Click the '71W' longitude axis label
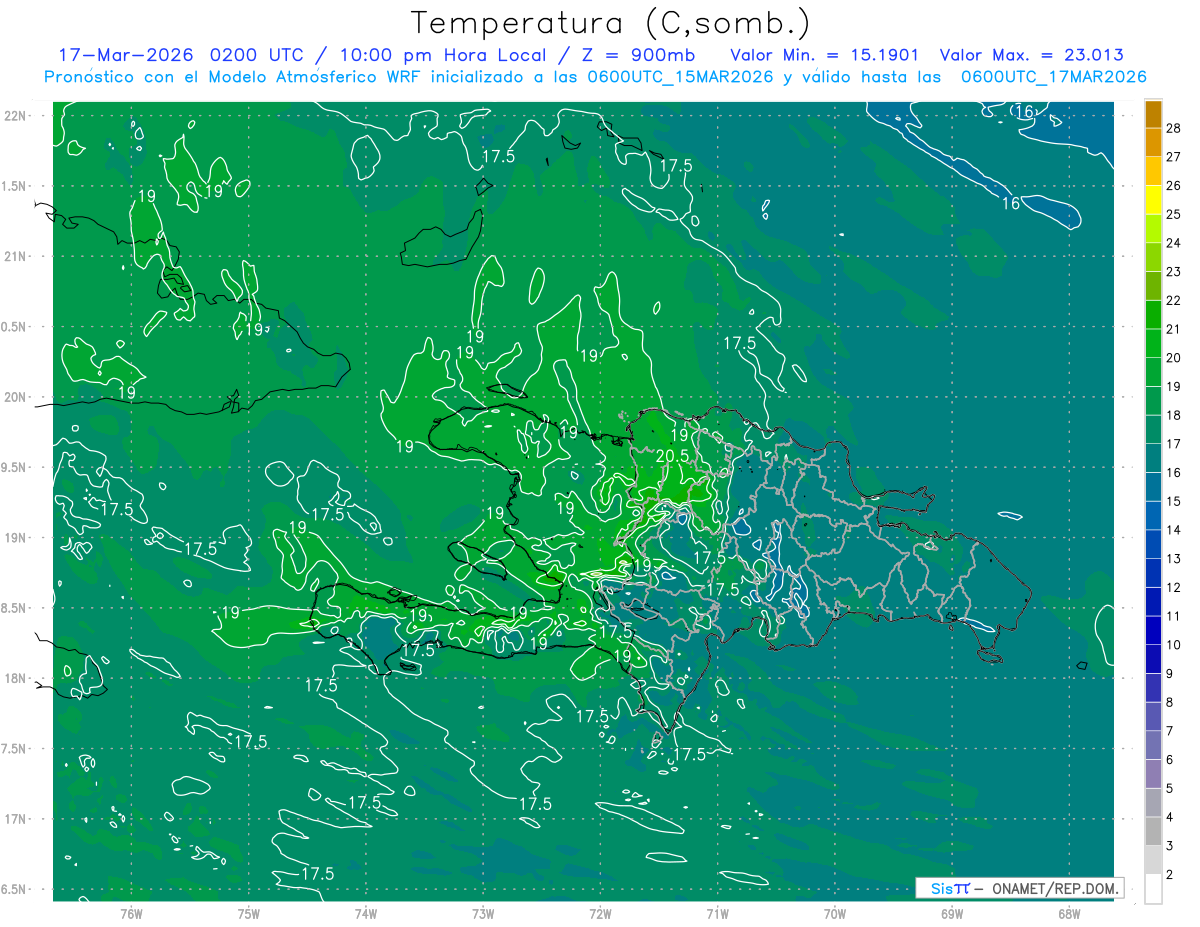The image size is (1200, 927). 717,914
